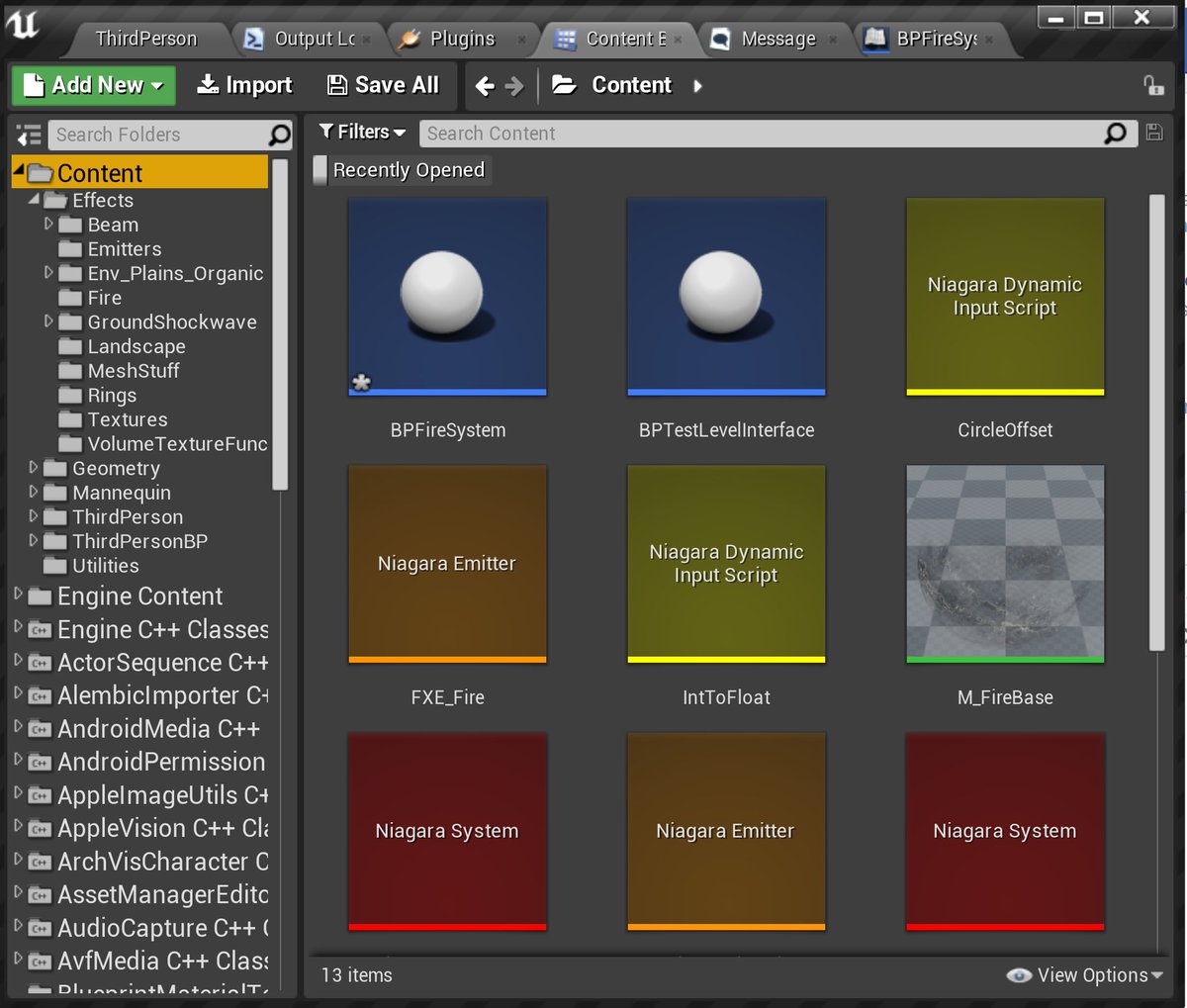Close the Output Log tab
Viewport: 1187px width, 1008px height.
(366, 40)
